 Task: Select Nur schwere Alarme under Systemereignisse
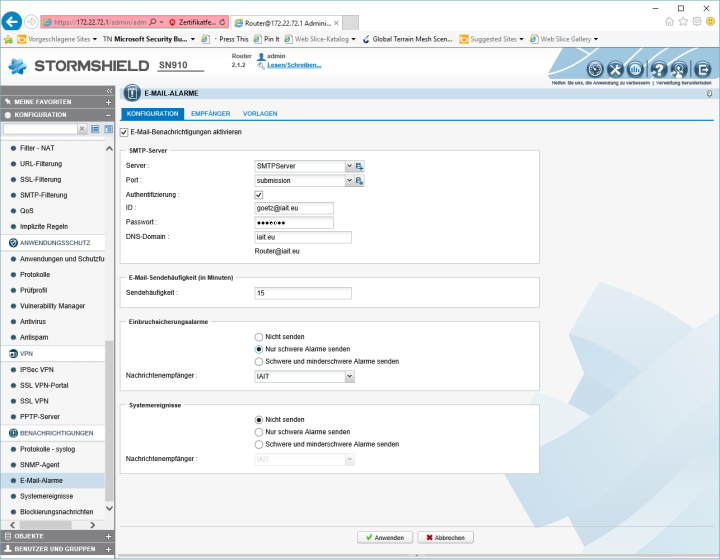259,432
